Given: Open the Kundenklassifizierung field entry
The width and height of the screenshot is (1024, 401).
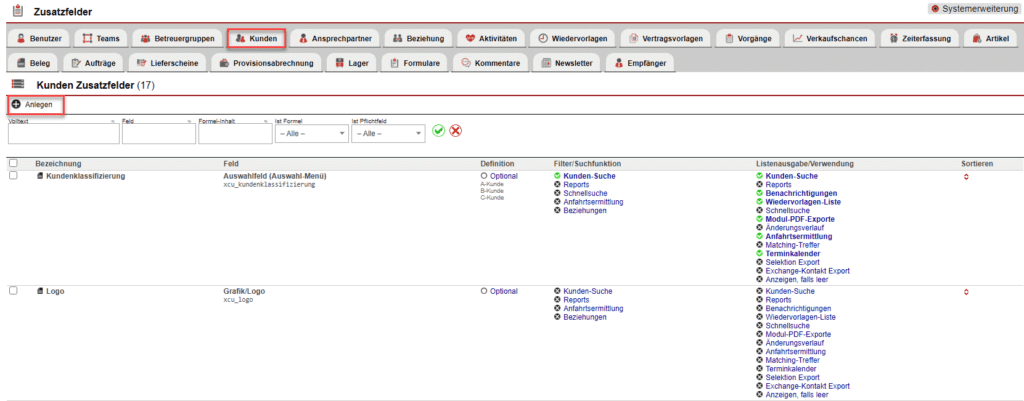Looking at the screenshot, I should tap(85, 176).
